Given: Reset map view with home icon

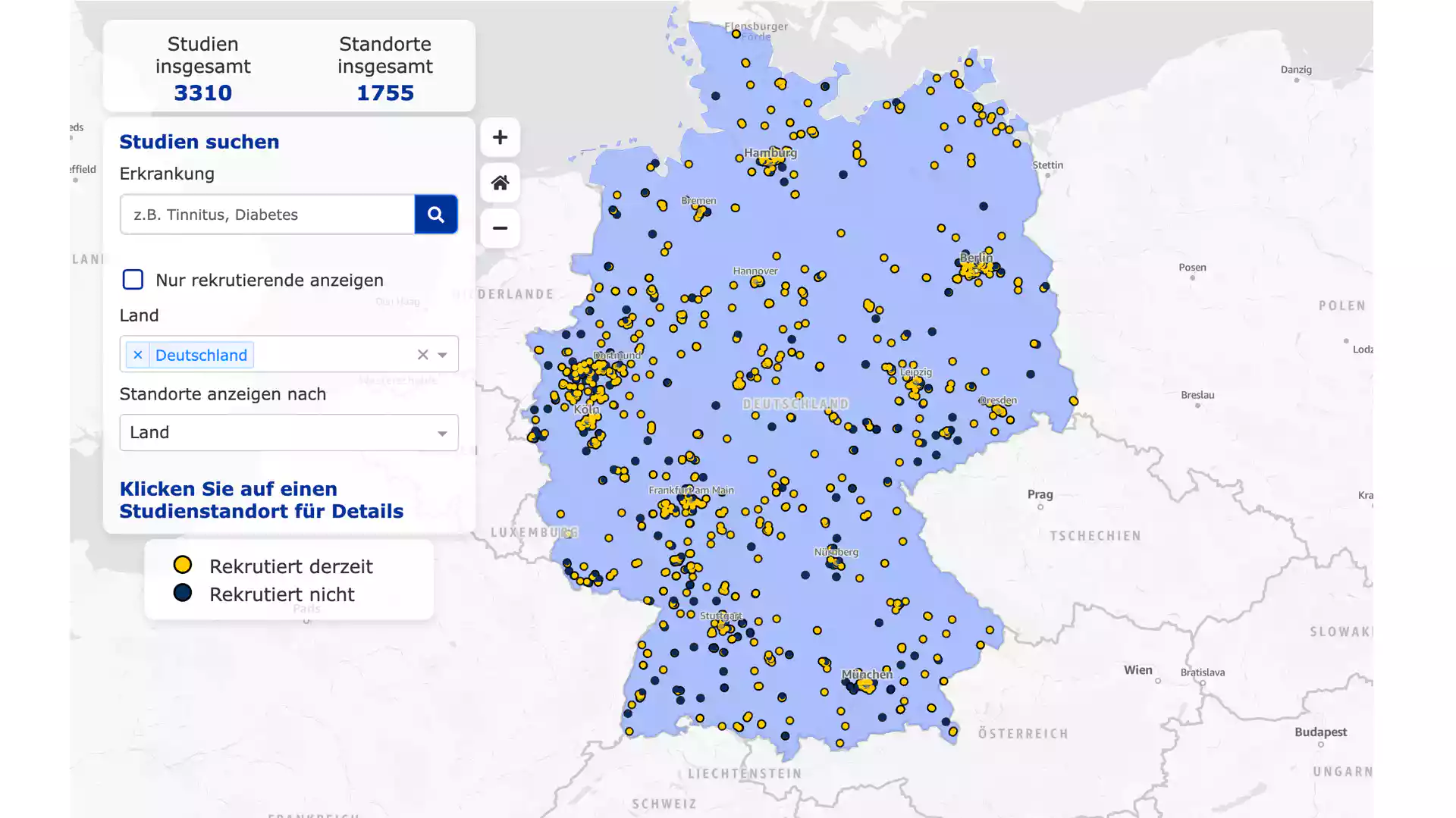Looking at the screenshot, I should point(500,183).
